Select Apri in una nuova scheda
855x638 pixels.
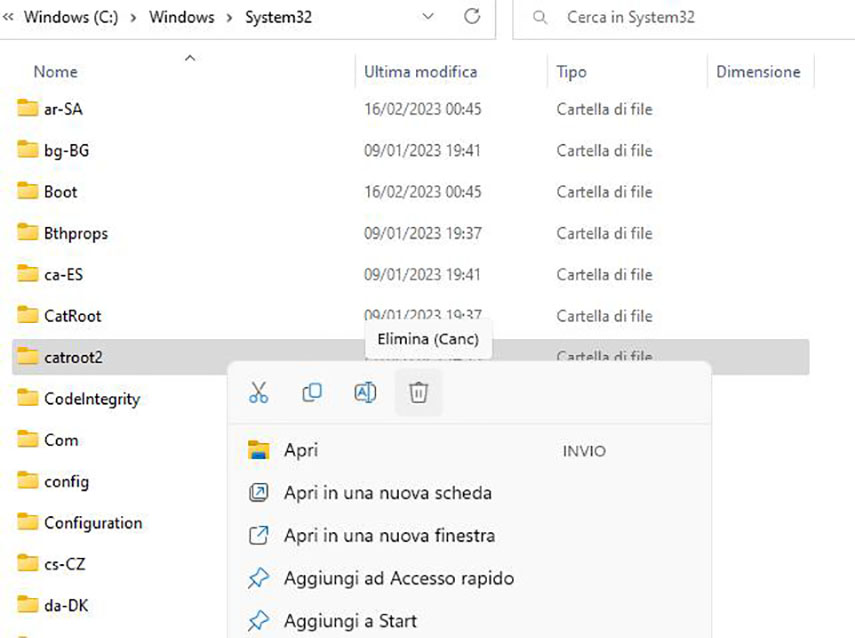coord(387,493)
